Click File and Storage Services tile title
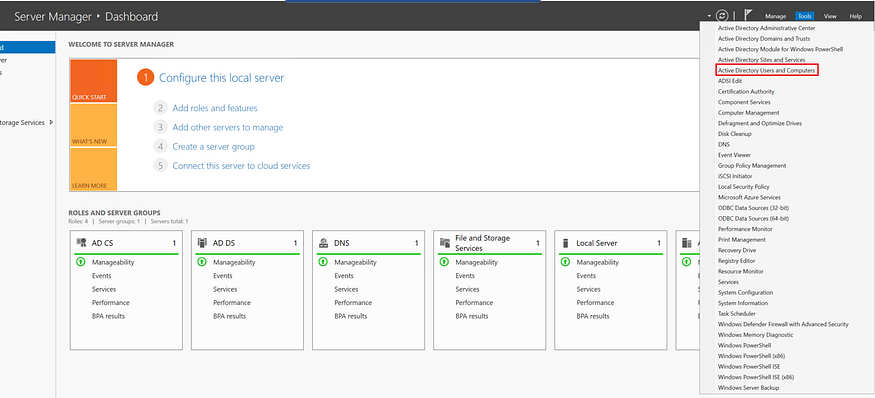The image size is (875, 398). click(482, 243)
